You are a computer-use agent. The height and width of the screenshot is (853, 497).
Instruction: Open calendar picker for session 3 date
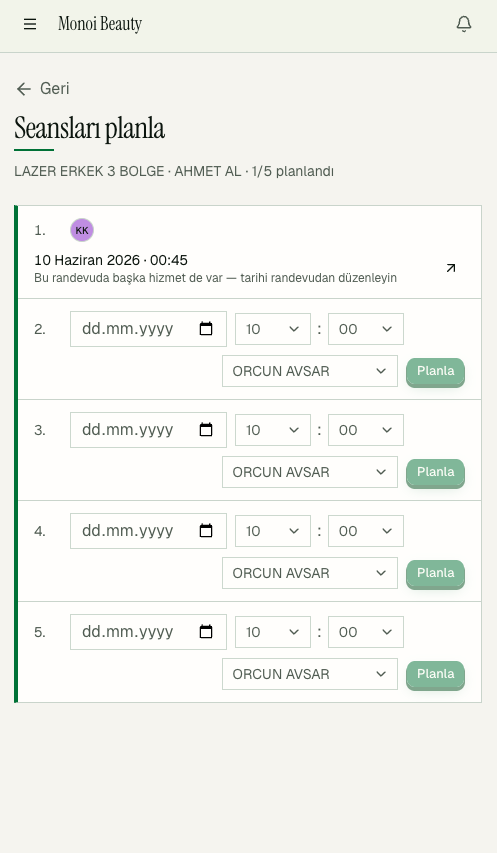coord(206,430)
